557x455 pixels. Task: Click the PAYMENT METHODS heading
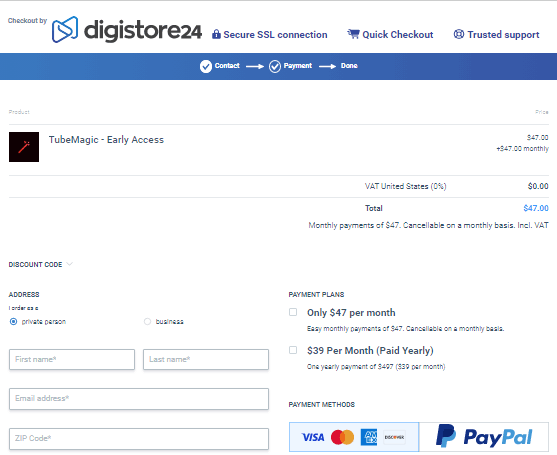(321, 405)
